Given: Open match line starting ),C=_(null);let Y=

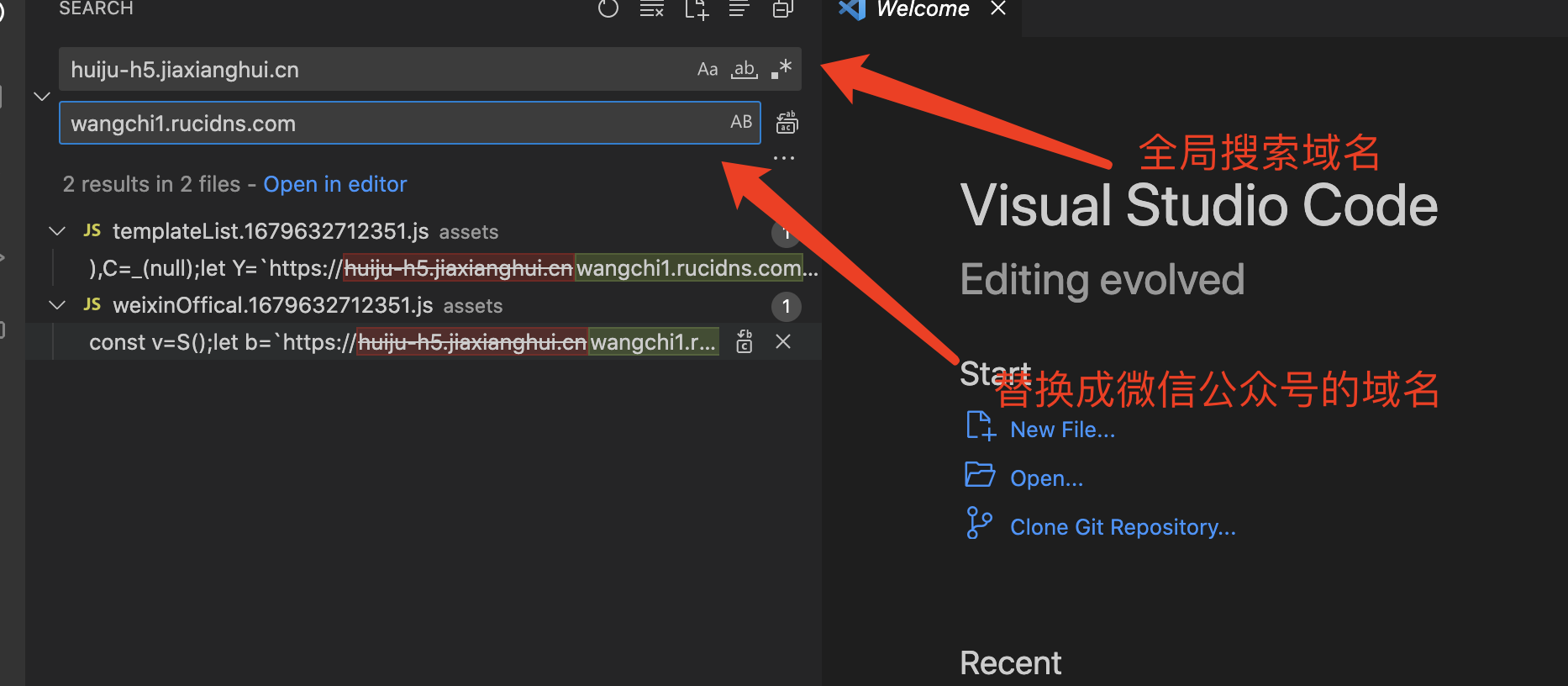Looking at the screenshot, I should (x=454, y=268).
